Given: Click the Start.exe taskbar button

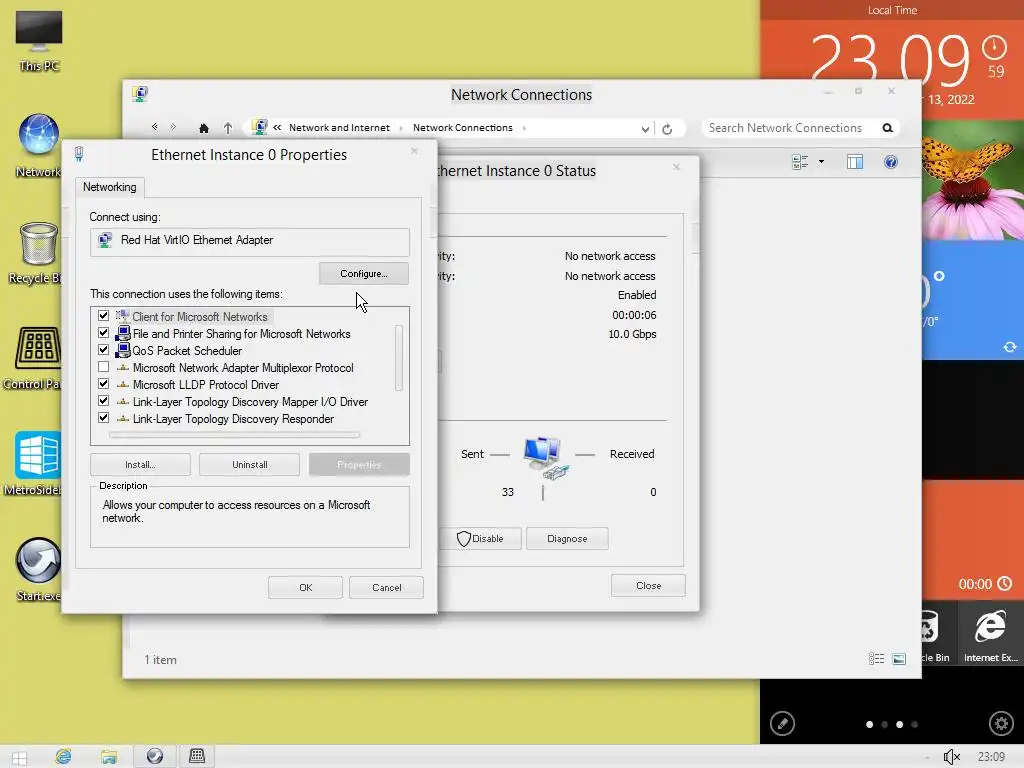Looking at the screenshot, I should point(155,756).
